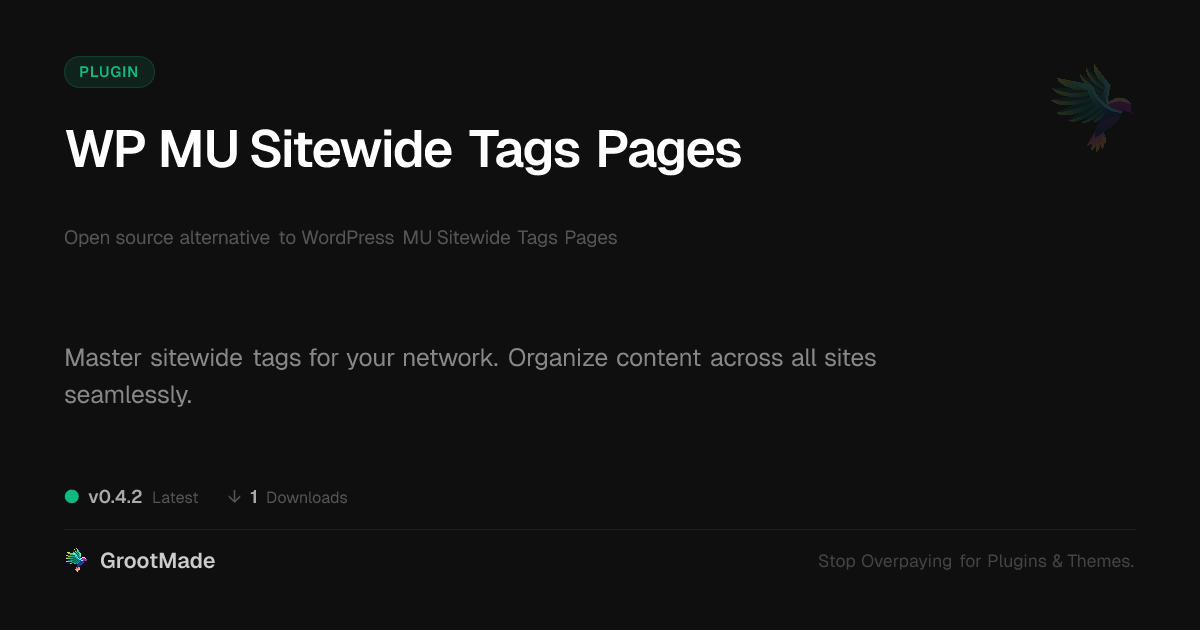Image resolution: width=1200 pixels, height=630 pixels.
Task: Click the green status dot beside v0.4.2
Action: [72, 497]
